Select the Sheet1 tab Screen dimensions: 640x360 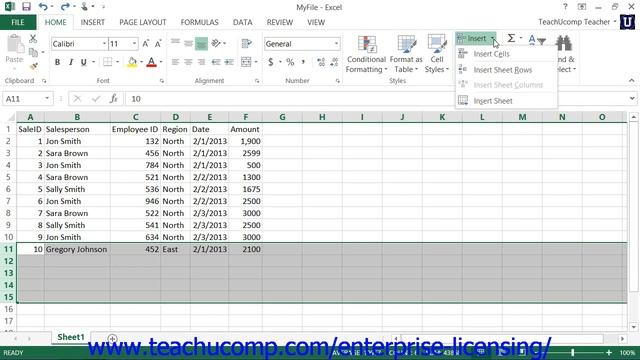tap(71, 337)
